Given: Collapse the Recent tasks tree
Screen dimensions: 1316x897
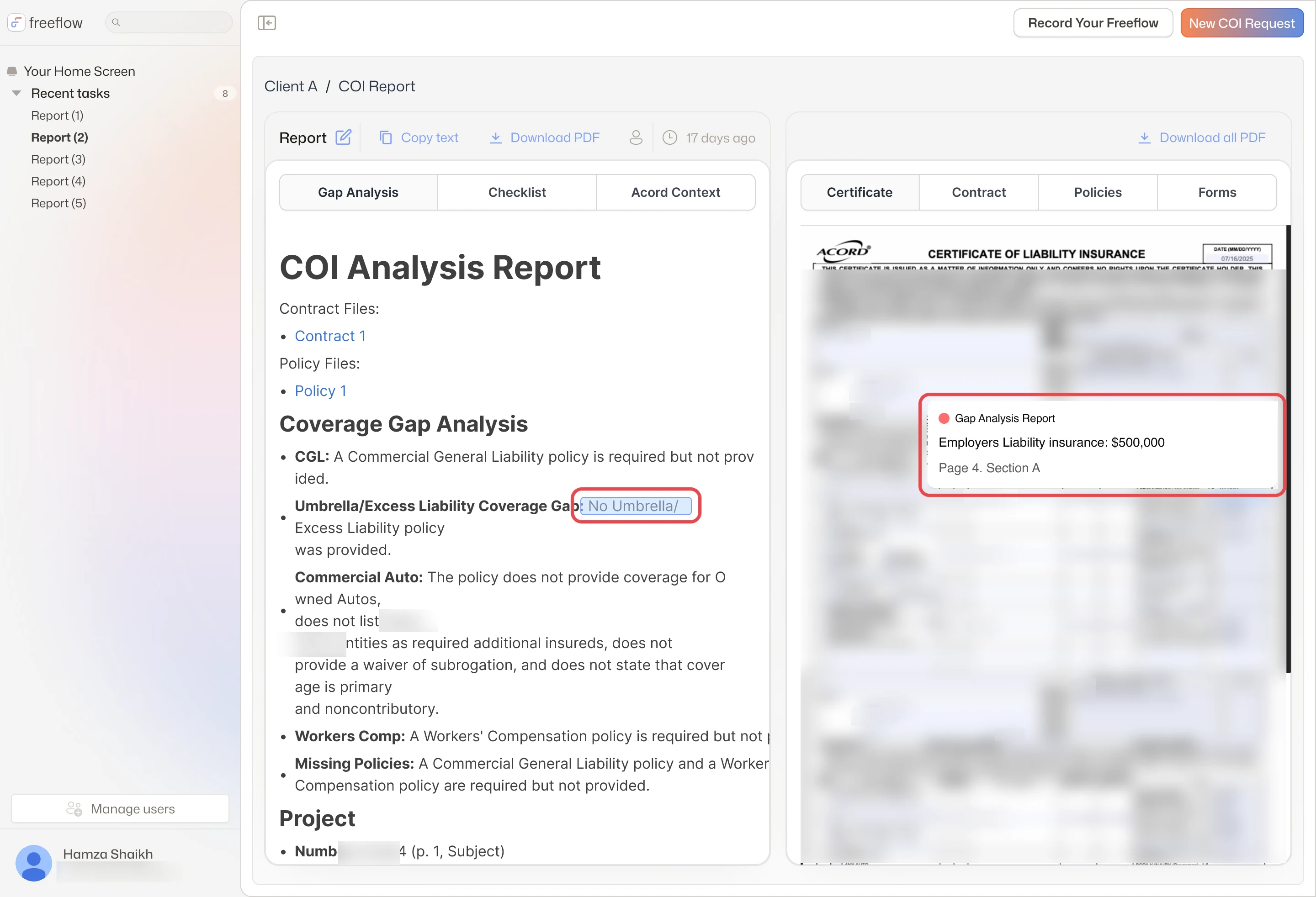Looking at the screenshot, I should (x=16, y=93).
